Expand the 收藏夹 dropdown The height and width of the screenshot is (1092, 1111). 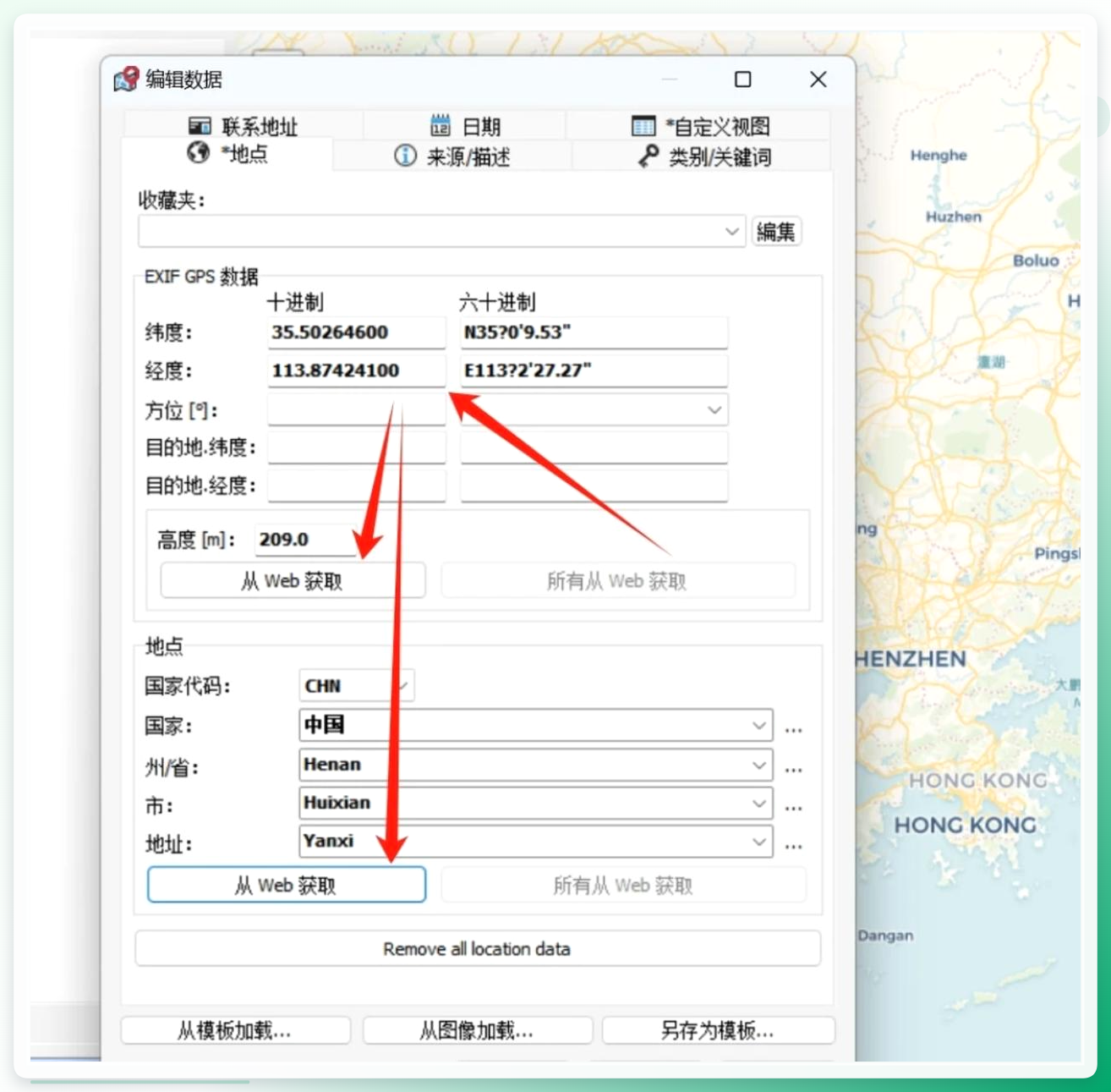pyautogui.click(x=731, y=232)
